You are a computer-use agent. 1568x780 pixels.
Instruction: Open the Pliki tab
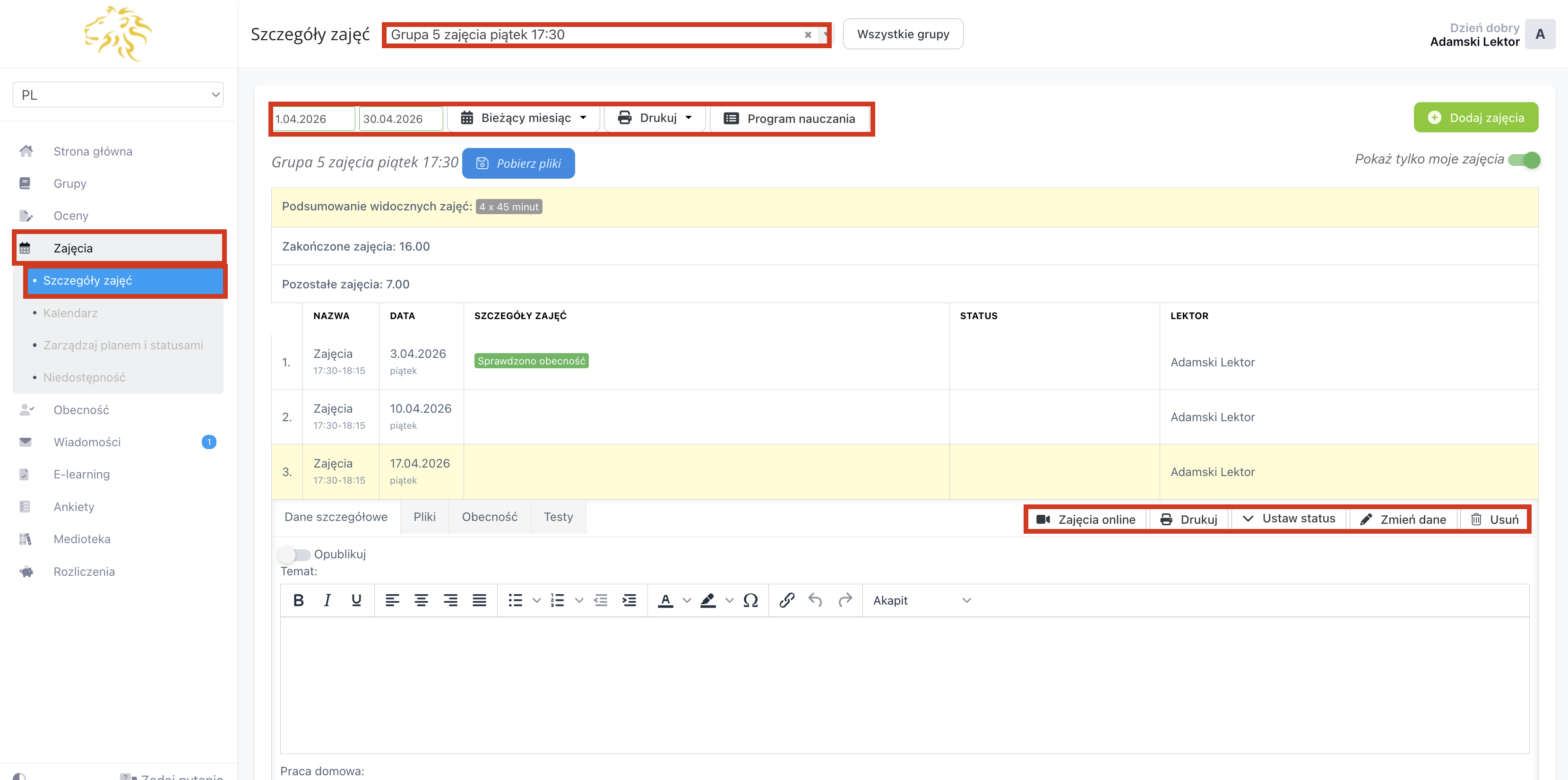tap(424, 517)
